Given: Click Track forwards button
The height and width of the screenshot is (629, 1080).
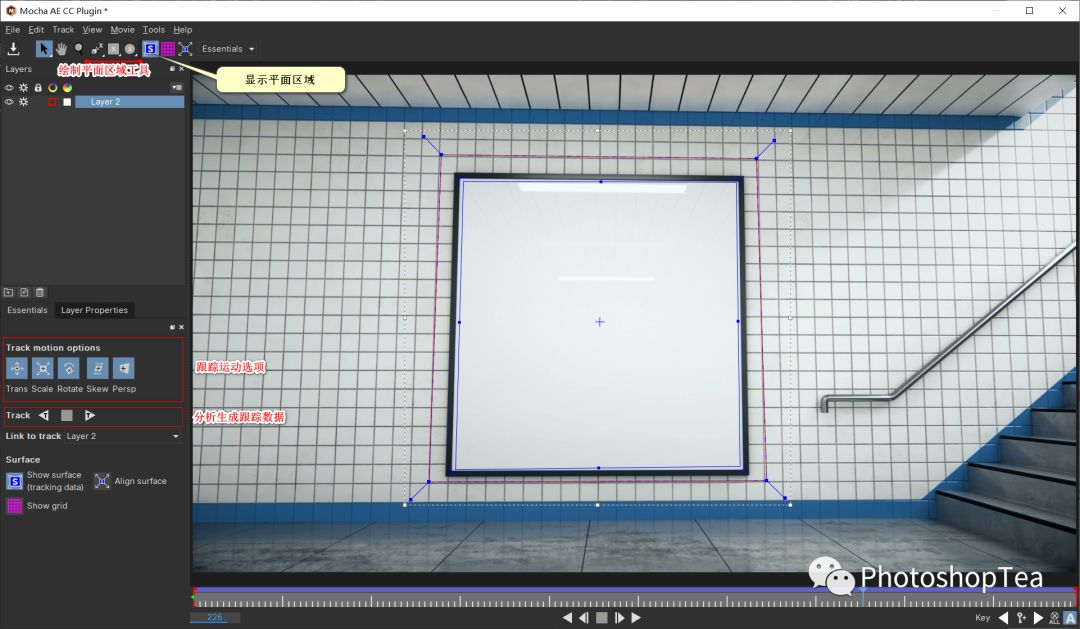Looking at the screenshot, I should point(90,415).
